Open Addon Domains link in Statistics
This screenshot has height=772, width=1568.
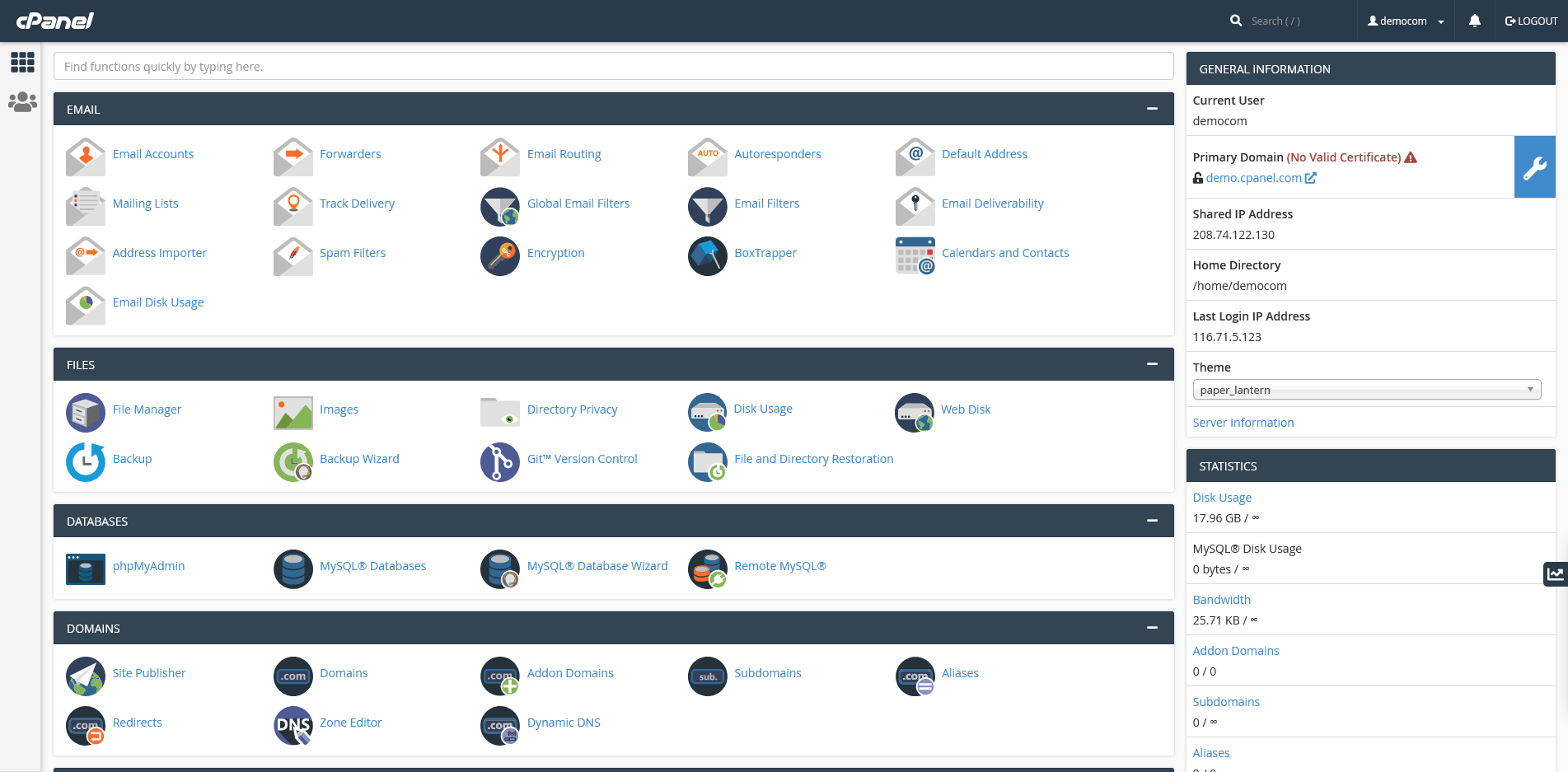1235,651
